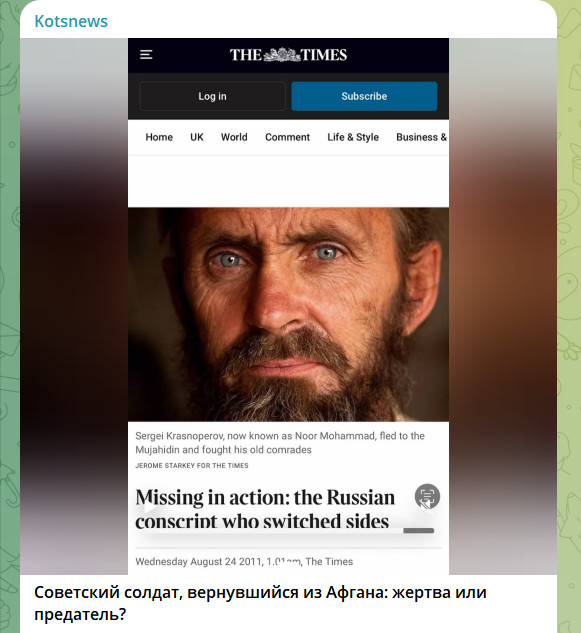Click the Missing in action headline

click(x=265, y=508)
